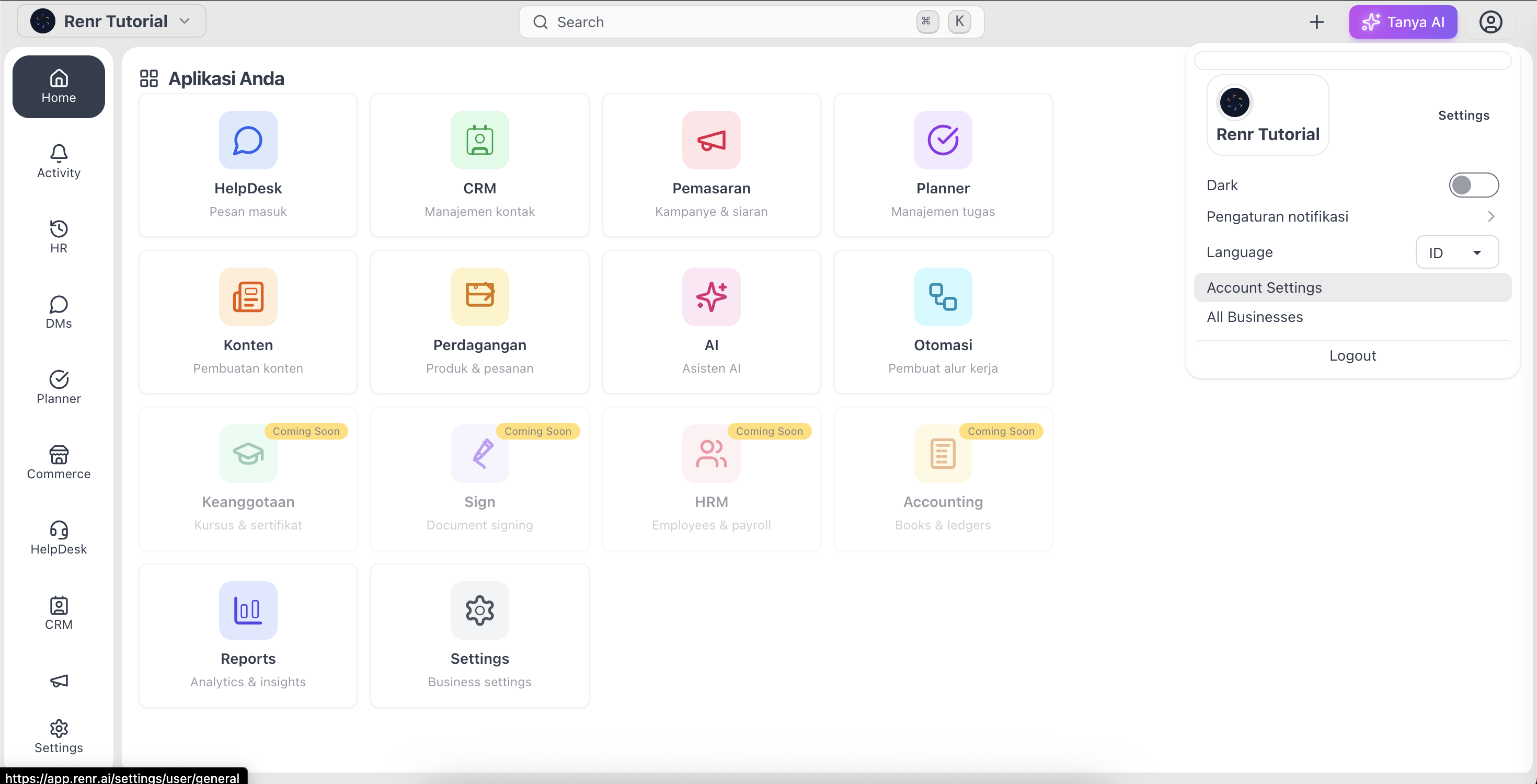Click the Asisten AI subtitle
Image resolution: width=1537 pixels, height=784 pixels.
(711, 368)
